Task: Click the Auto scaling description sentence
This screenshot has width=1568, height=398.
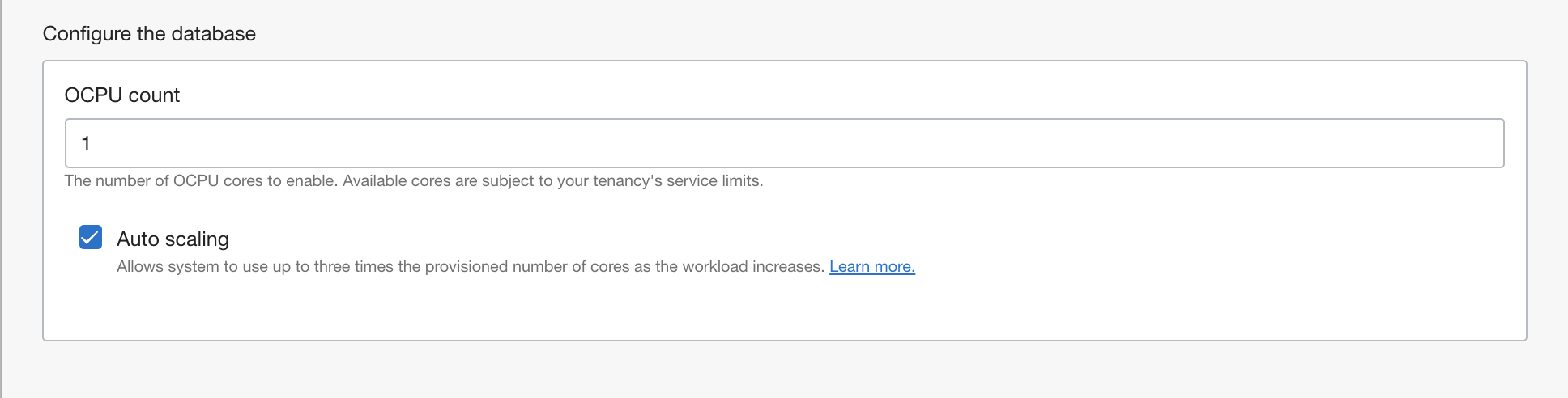Action: click(470, 267)
